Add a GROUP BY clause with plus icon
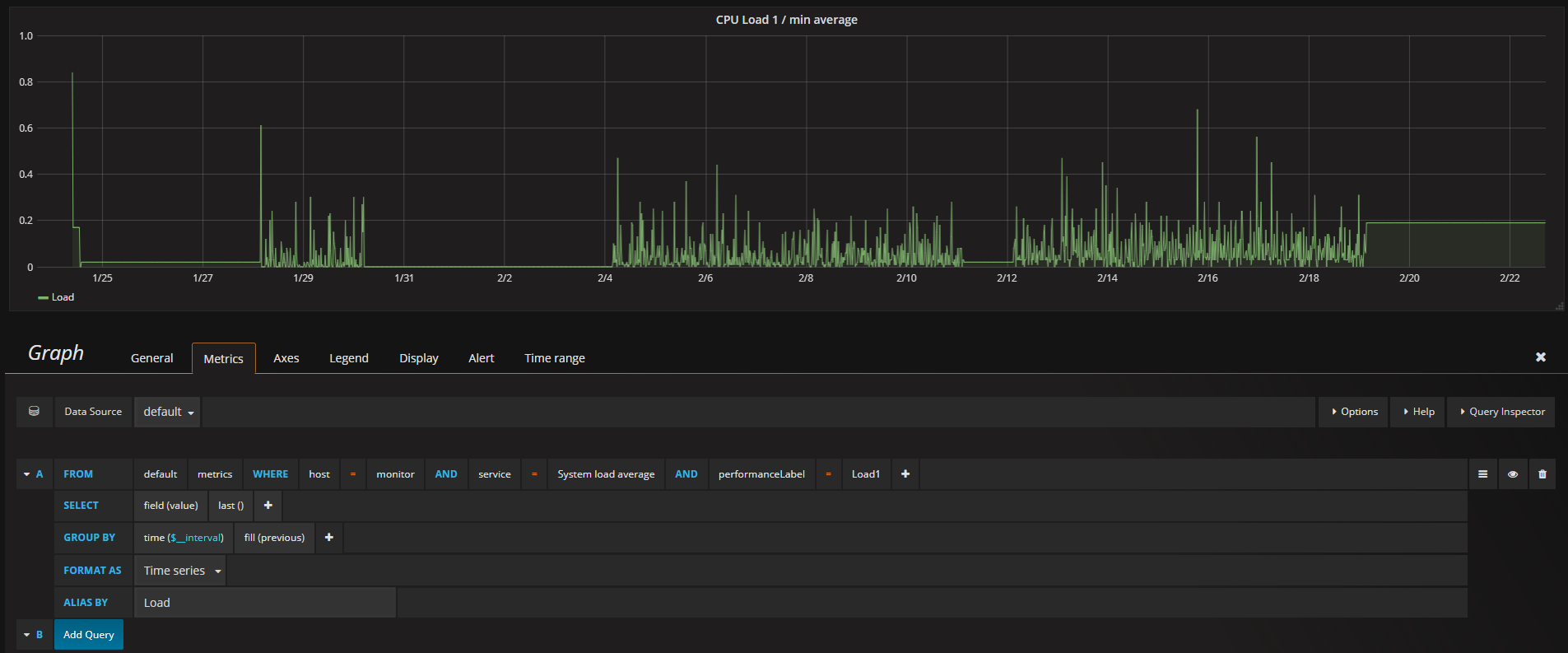1568x653 pixels. tap(329, 538)
